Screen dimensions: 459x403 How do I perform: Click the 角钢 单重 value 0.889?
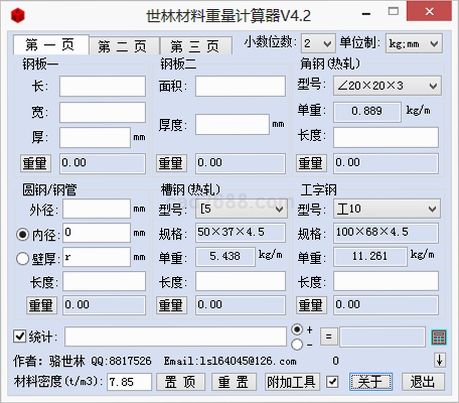(367, 111)
